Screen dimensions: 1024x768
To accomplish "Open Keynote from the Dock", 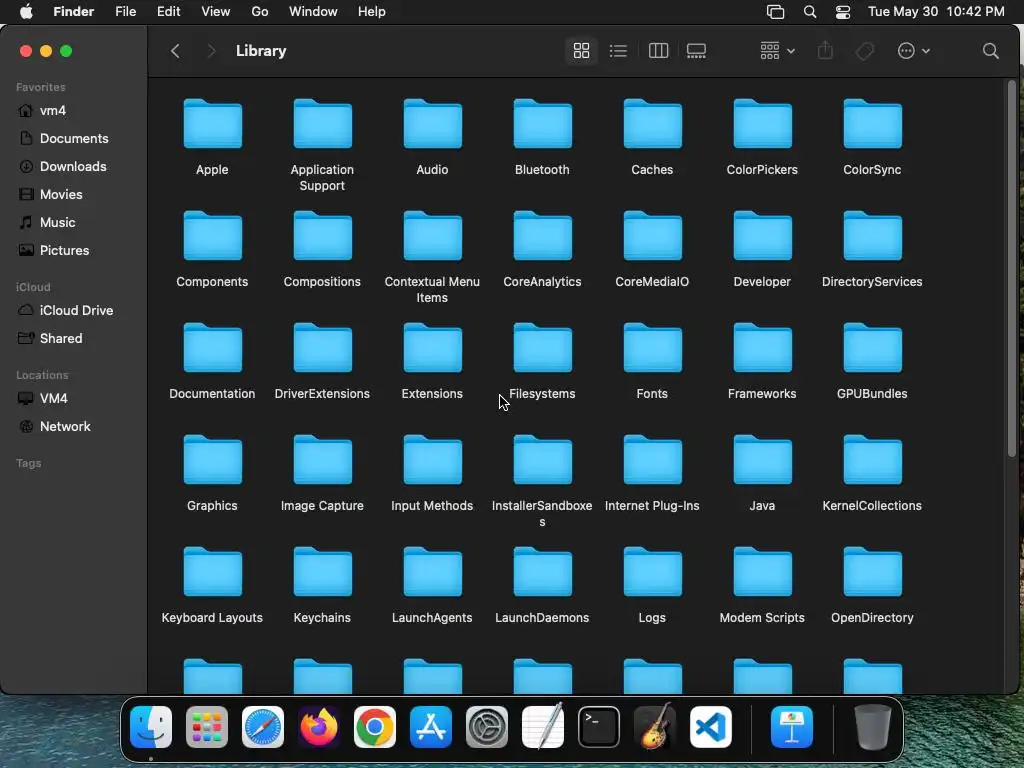I will click(x=792, y=727).
